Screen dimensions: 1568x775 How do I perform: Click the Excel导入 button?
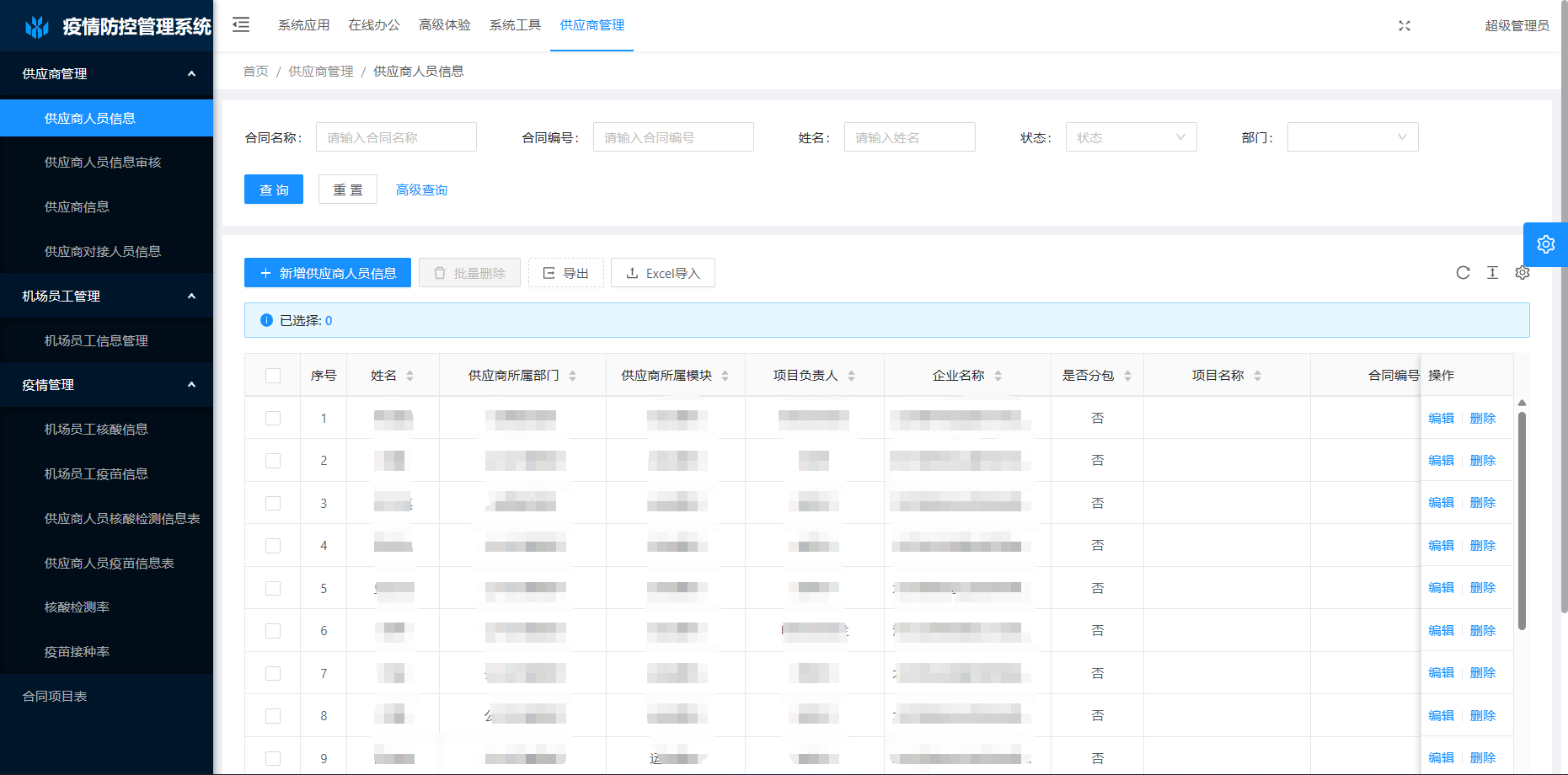pos(663,273)
